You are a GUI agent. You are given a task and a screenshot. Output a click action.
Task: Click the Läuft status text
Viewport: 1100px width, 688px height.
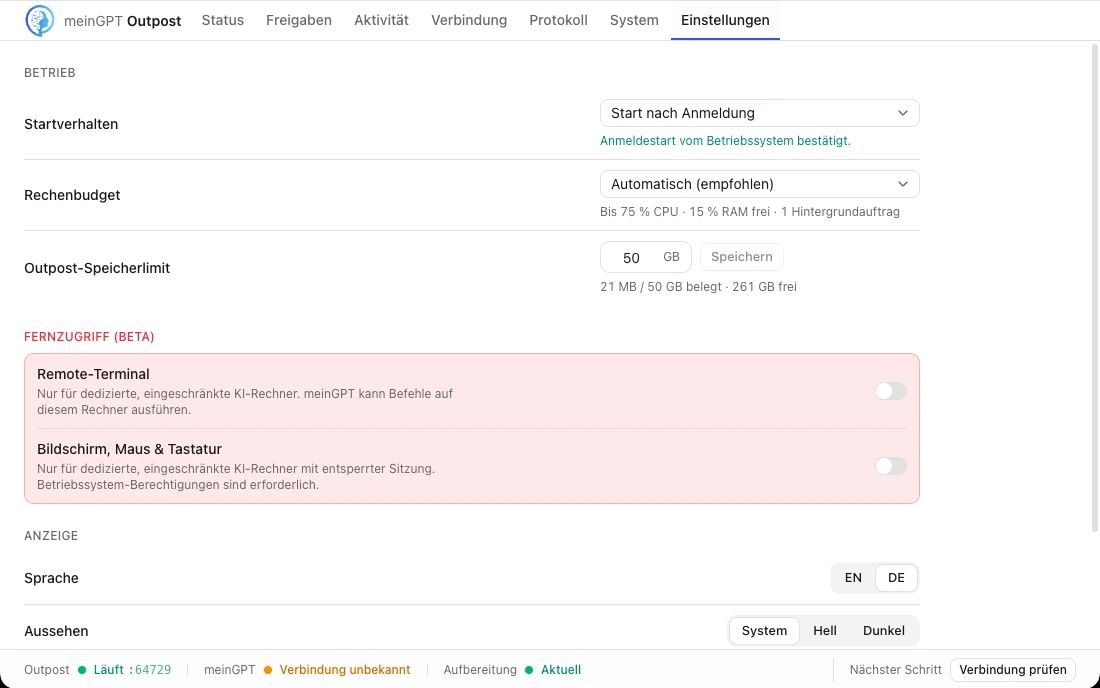[x=109, y=670]
